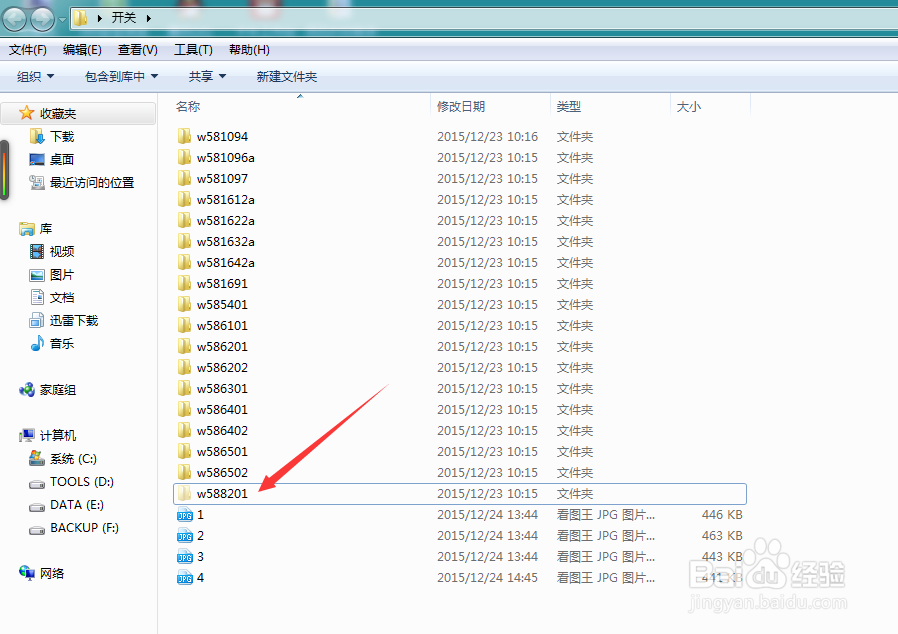Select folder w581642a
The width and height of the screenshot is (898, 634).
point(226,263)
